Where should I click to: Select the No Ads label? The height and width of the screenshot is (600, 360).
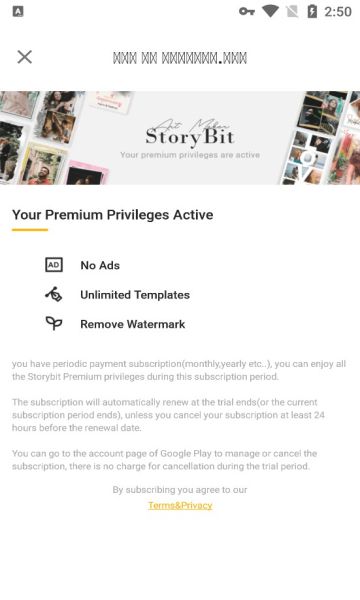pyautogui.click(x=100, y=265)
